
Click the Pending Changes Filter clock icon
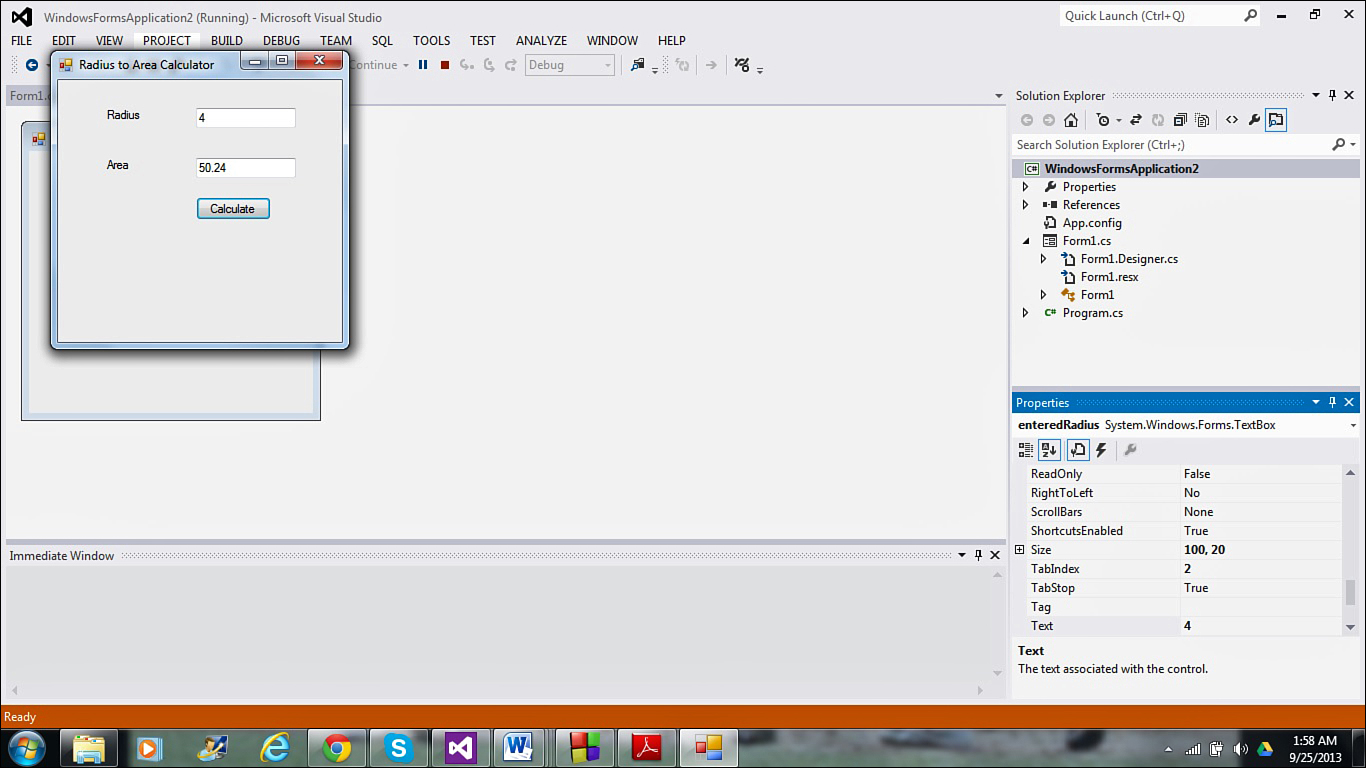pos(1102,120)
